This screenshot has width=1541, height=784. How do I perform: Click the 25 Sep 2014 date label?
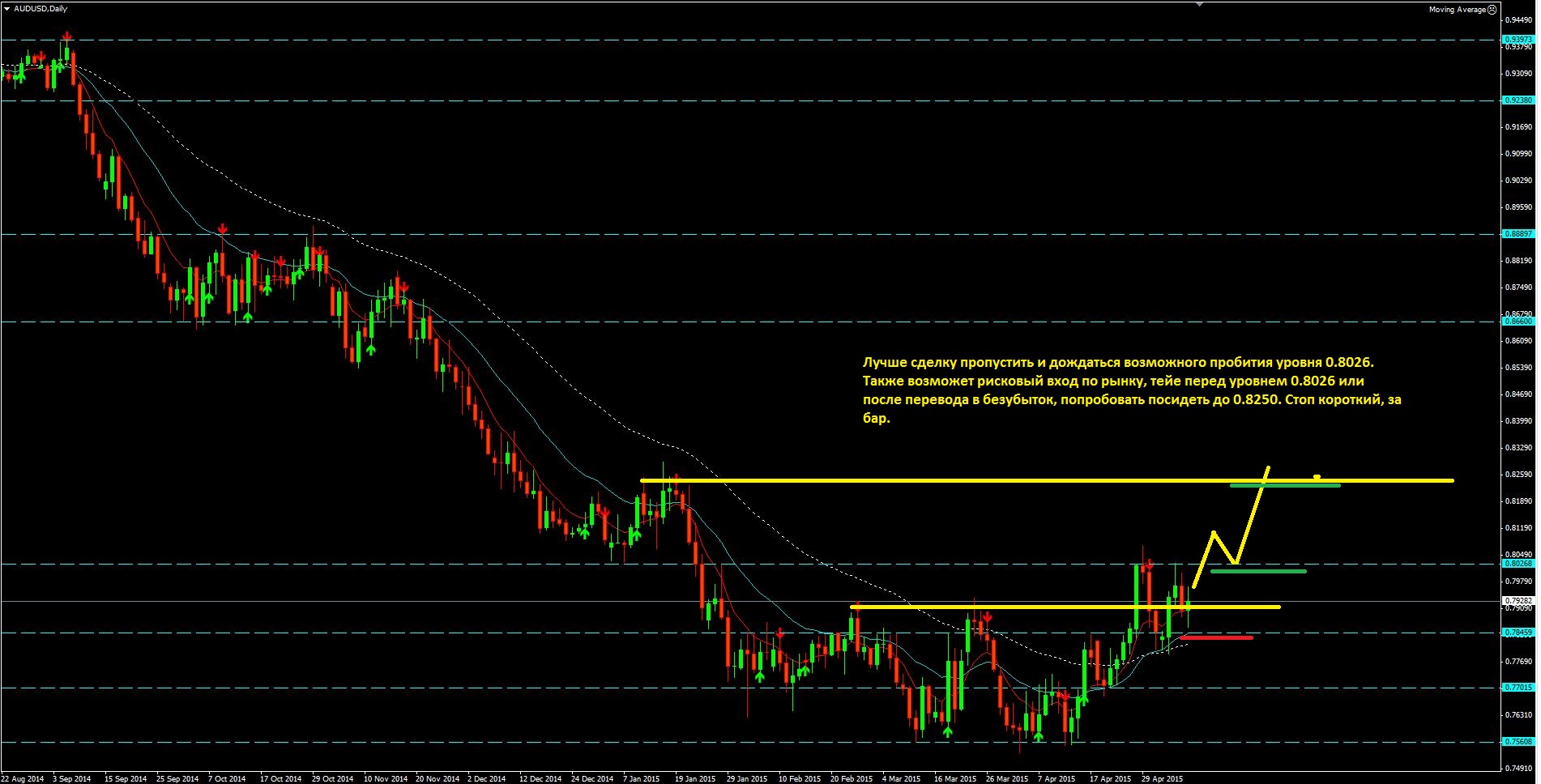tap(177, 778)
